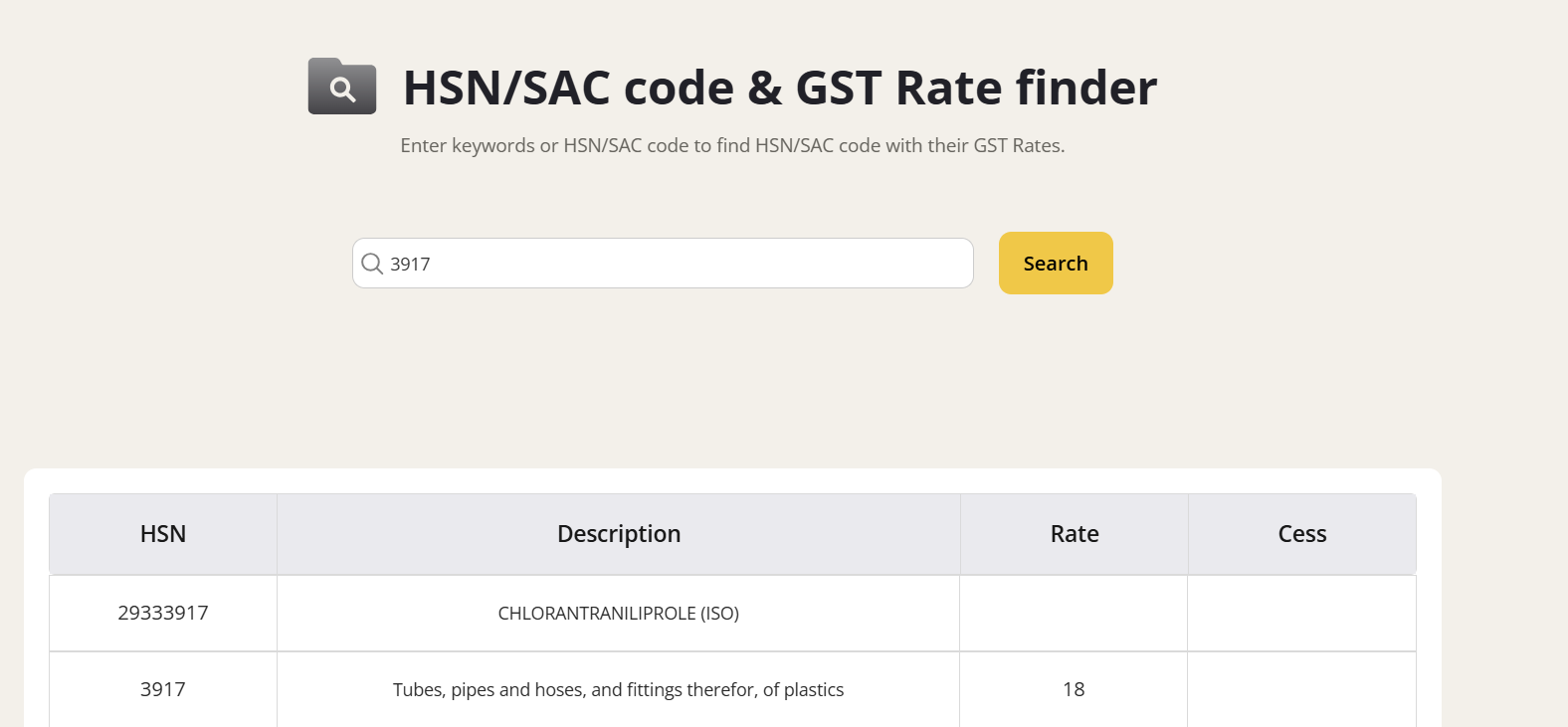Click the magnifier icon inside search box

[372, 264]
